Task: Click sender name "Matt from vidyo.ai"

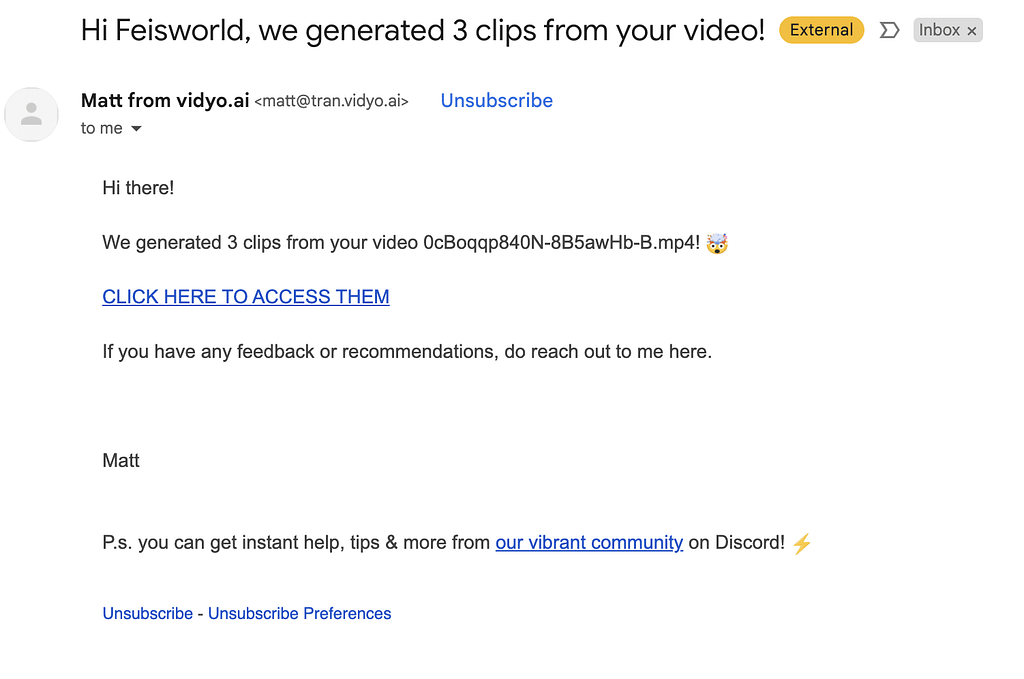Action: [165, 101]
